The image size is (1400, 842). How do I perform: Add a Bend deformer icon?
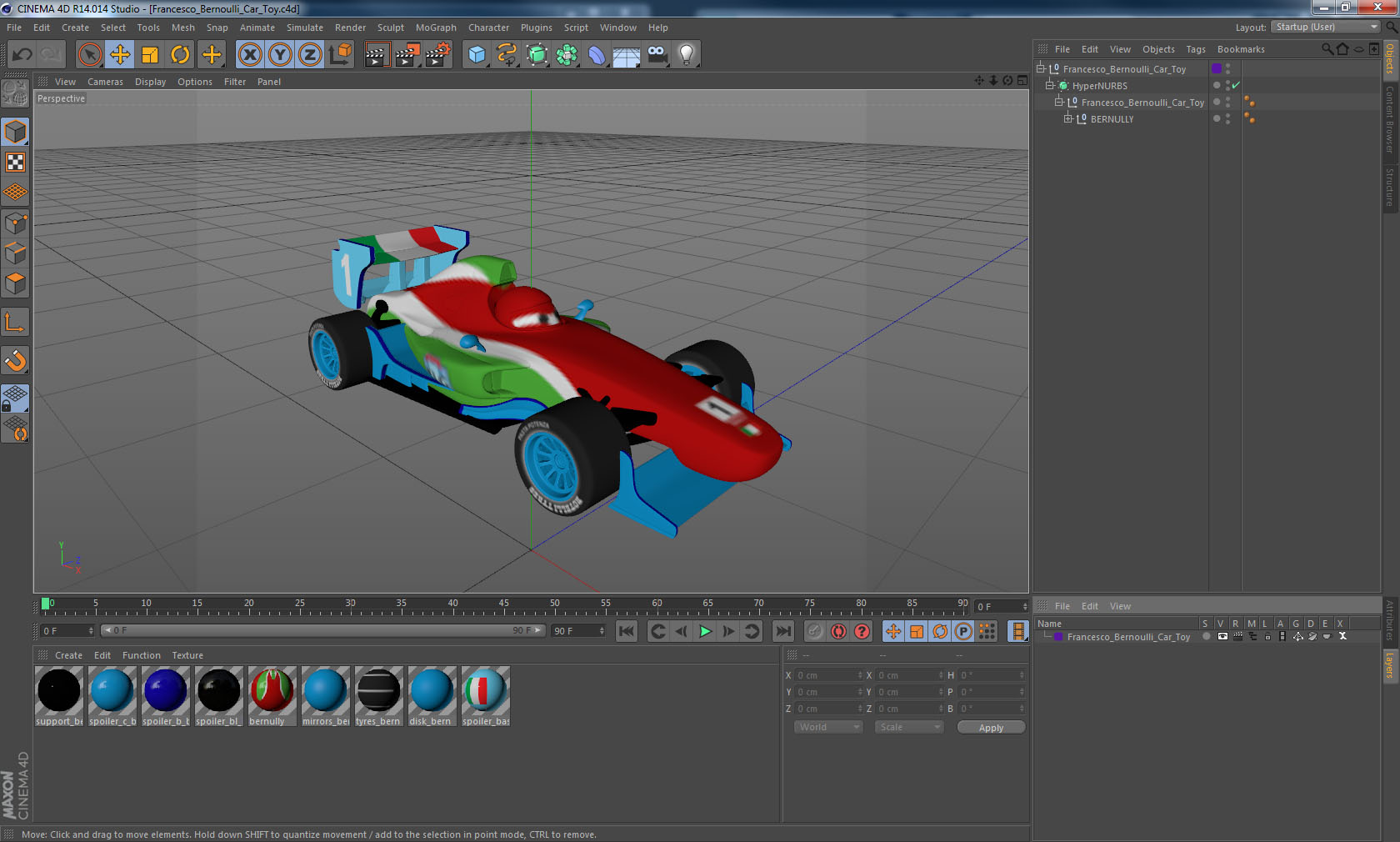click(x=597, y=55)
